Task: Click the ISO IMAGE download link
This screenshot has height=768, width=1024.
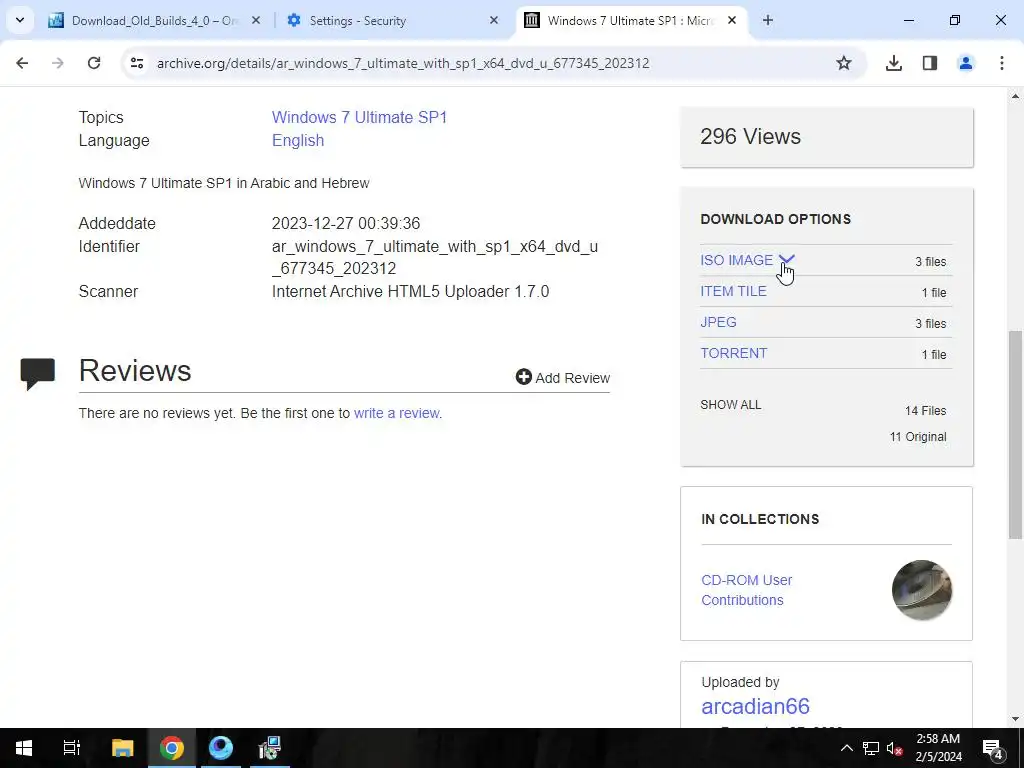Action: [737, 260]
